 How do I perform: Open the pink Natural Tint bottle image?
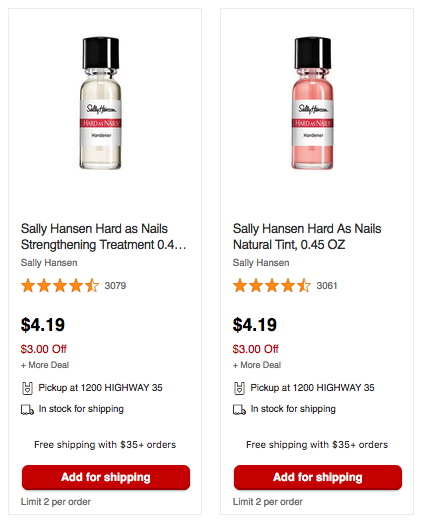click(x=313, y=103)
